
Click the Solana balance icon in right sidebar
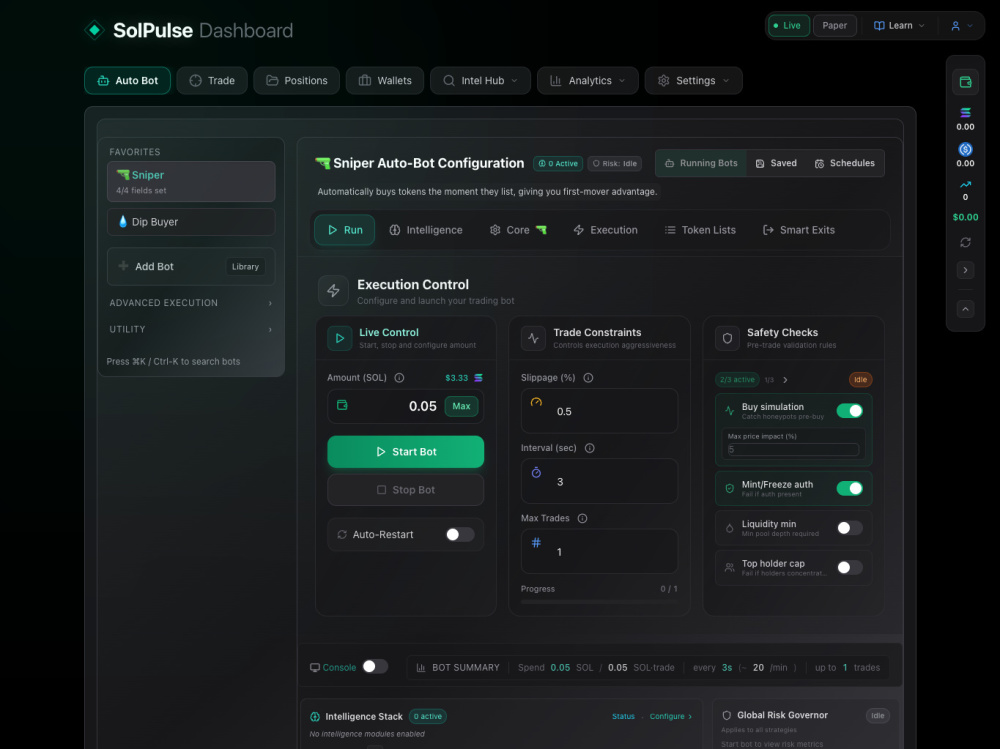point(965,112)
